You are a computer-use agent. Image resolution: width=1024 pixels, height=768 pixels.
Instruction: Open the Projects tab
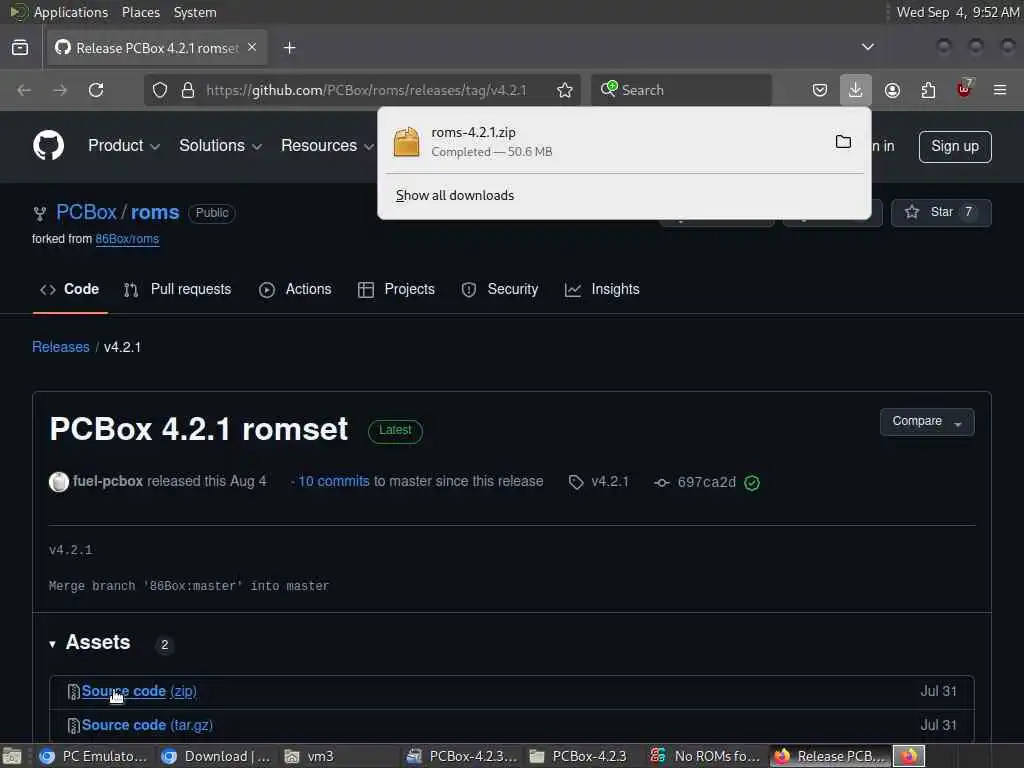(396, 289)
